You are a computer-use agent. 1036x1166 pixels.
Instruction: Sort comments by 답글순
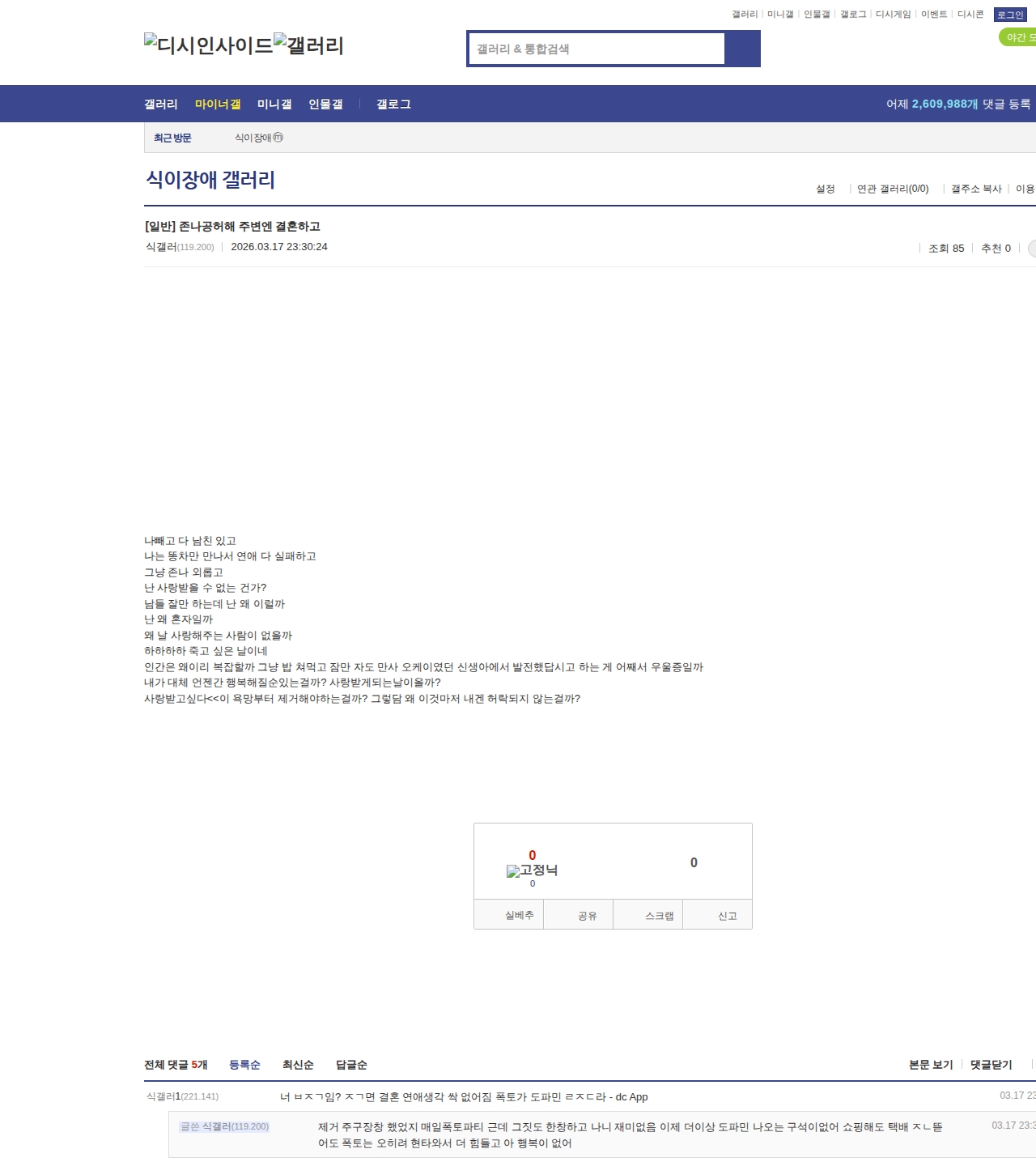click(x=351, y=1065)
